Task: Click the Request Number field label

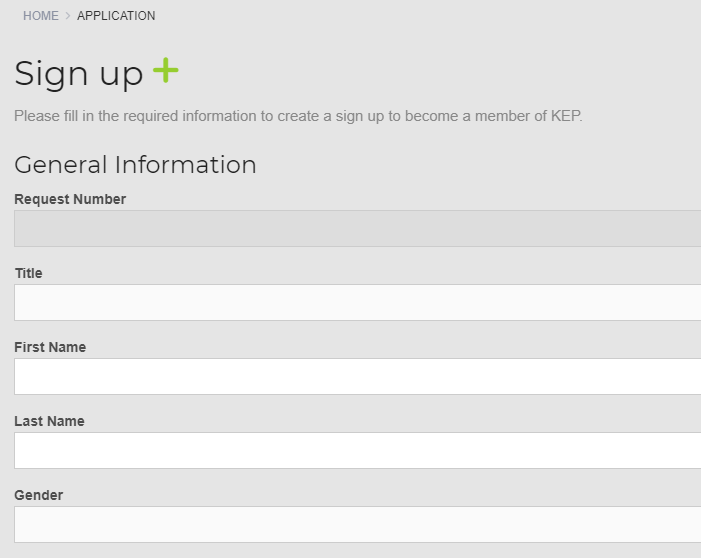Action: coord(70,199)
